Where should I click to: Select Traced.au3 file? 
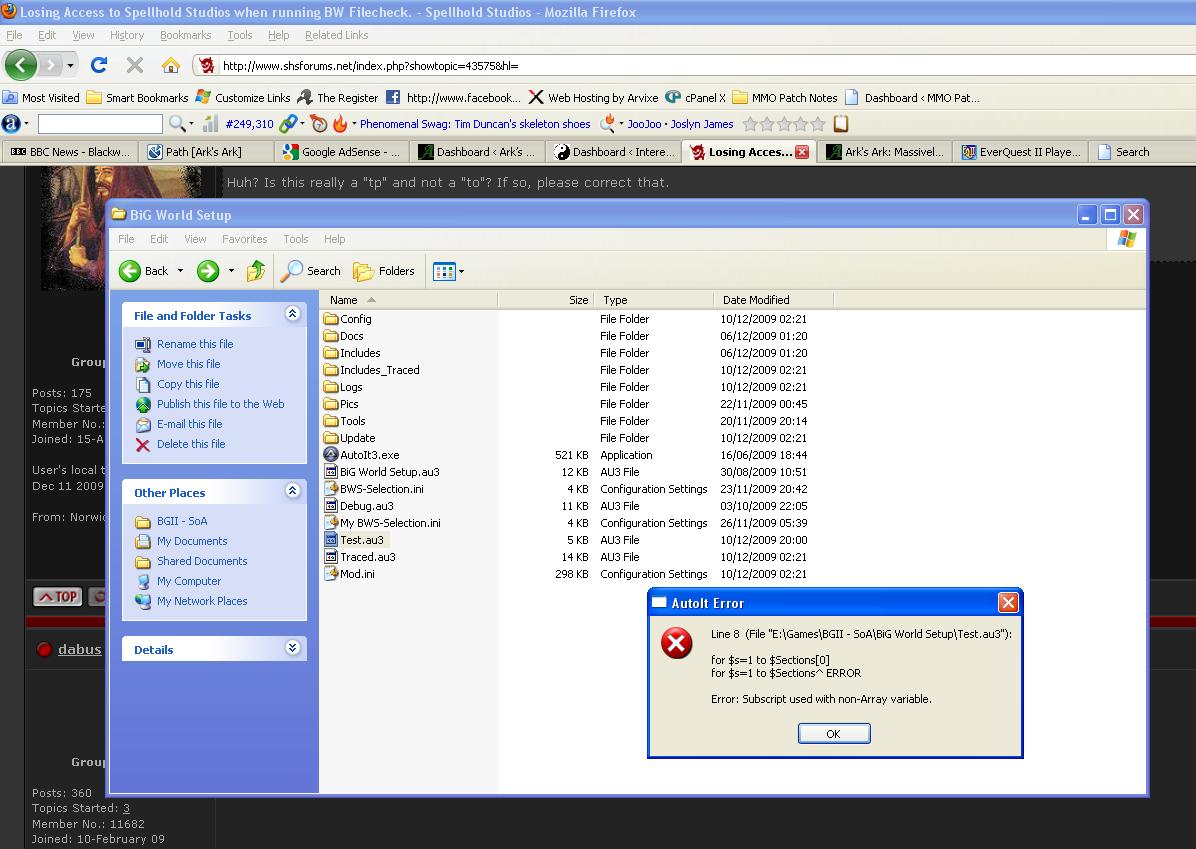pos(359,557)
